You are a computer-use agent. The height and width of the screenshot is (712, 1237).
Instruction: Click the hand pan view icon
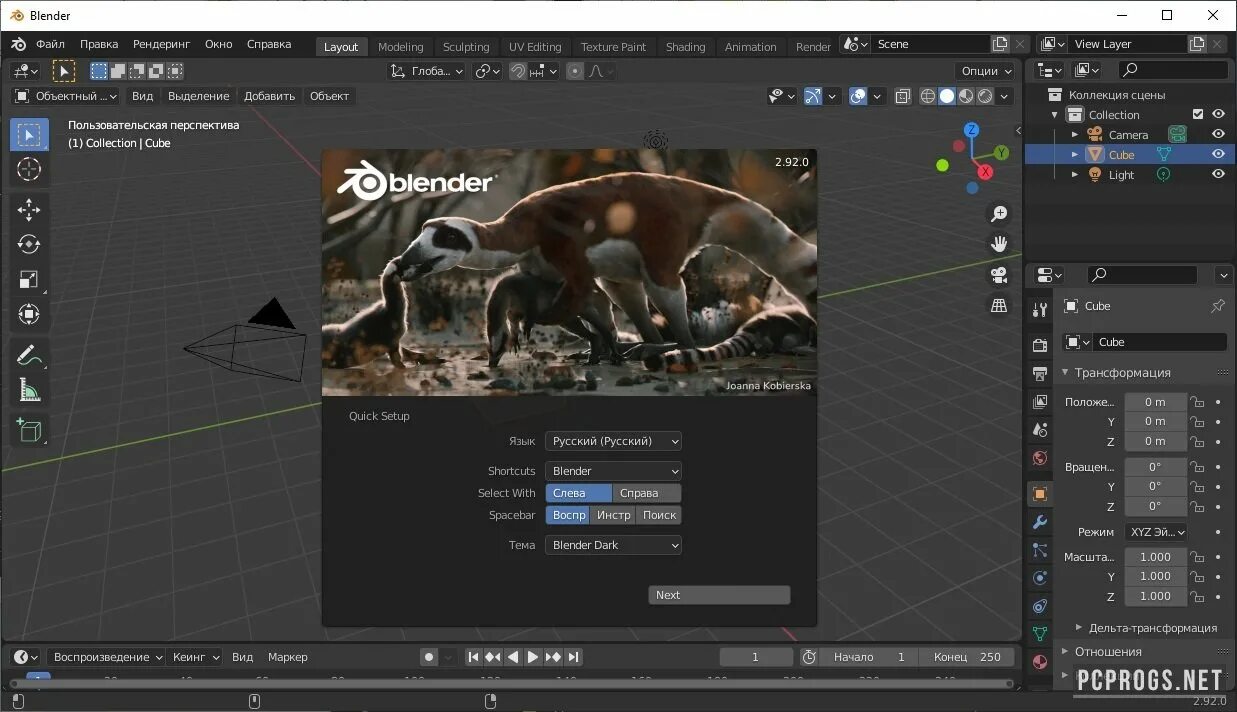pos(998,244)
